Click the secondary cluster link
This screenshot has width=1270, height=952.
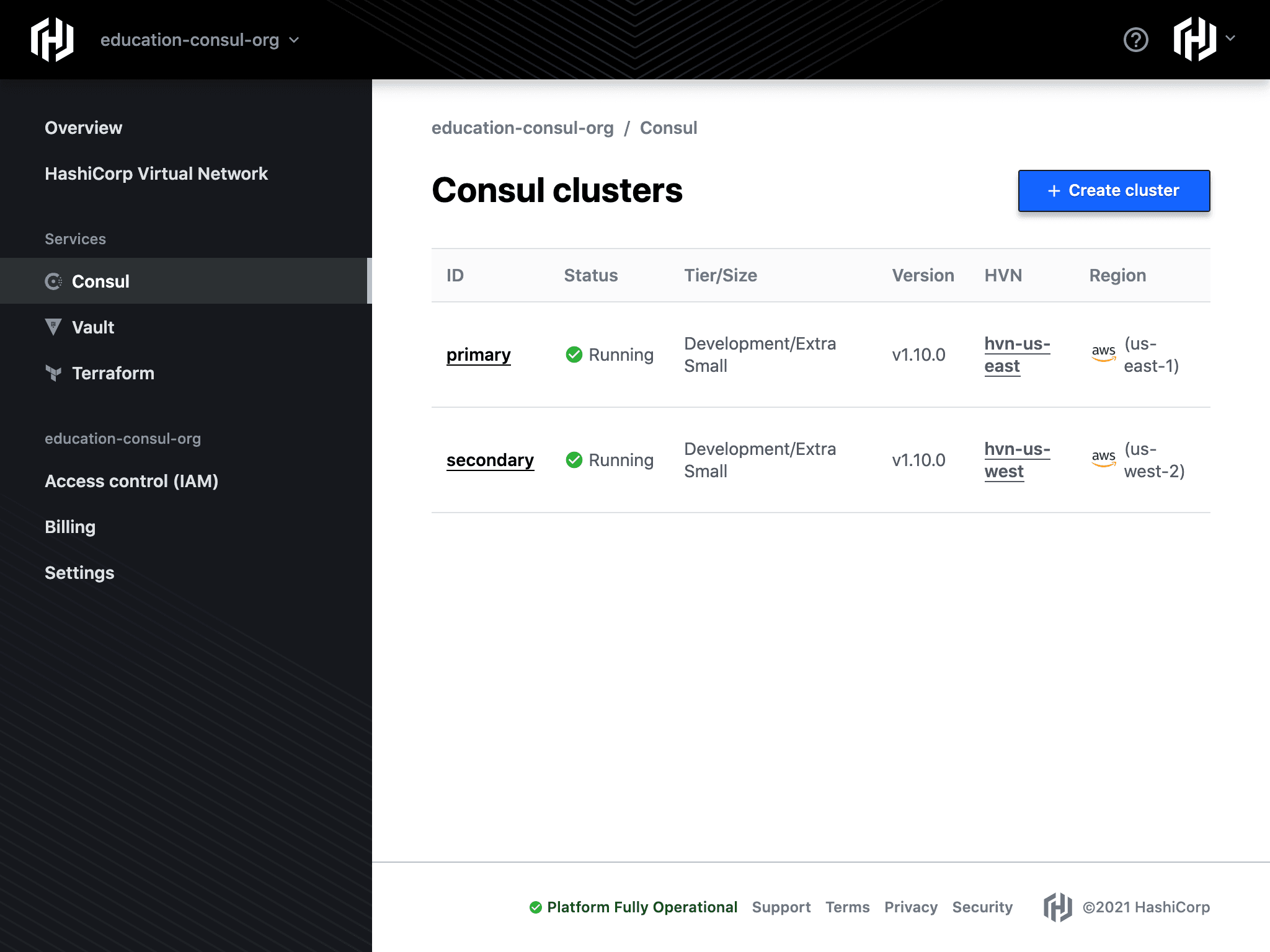pos(490,459)
